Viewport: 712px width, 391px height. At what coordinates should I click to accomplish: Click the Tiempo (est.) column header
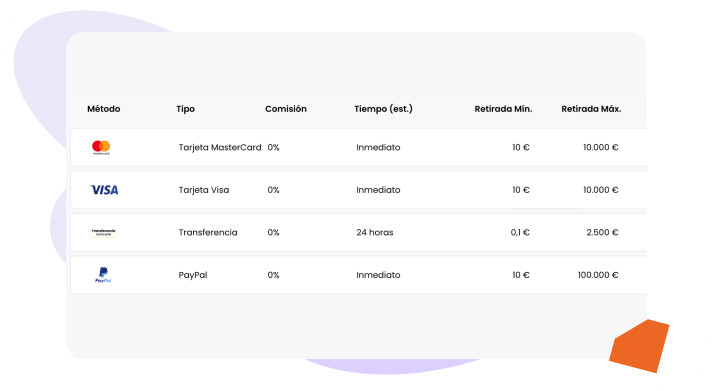tap(383, 109)
